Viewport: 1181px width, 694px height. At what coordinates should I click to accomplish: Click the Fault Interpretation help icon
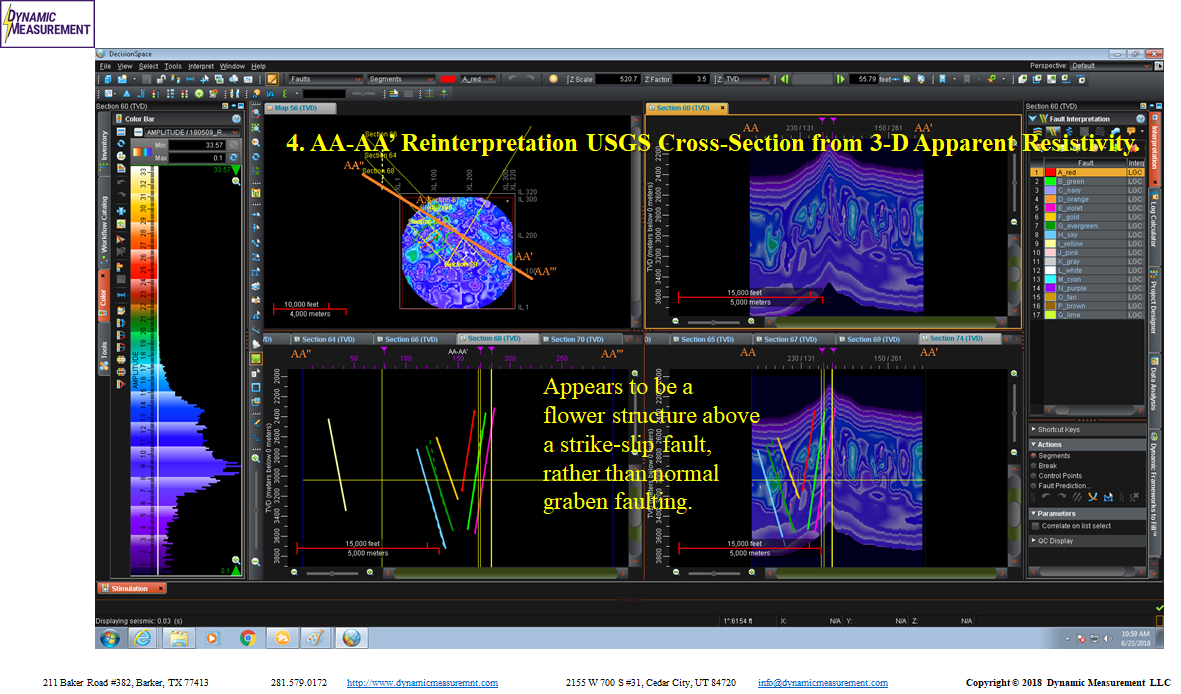click(1140, 119)
